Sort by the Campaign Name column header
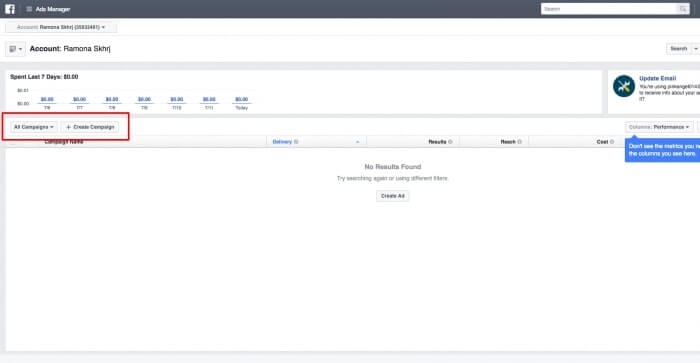This screenshot has height=363, width=700. coord(64,142)
